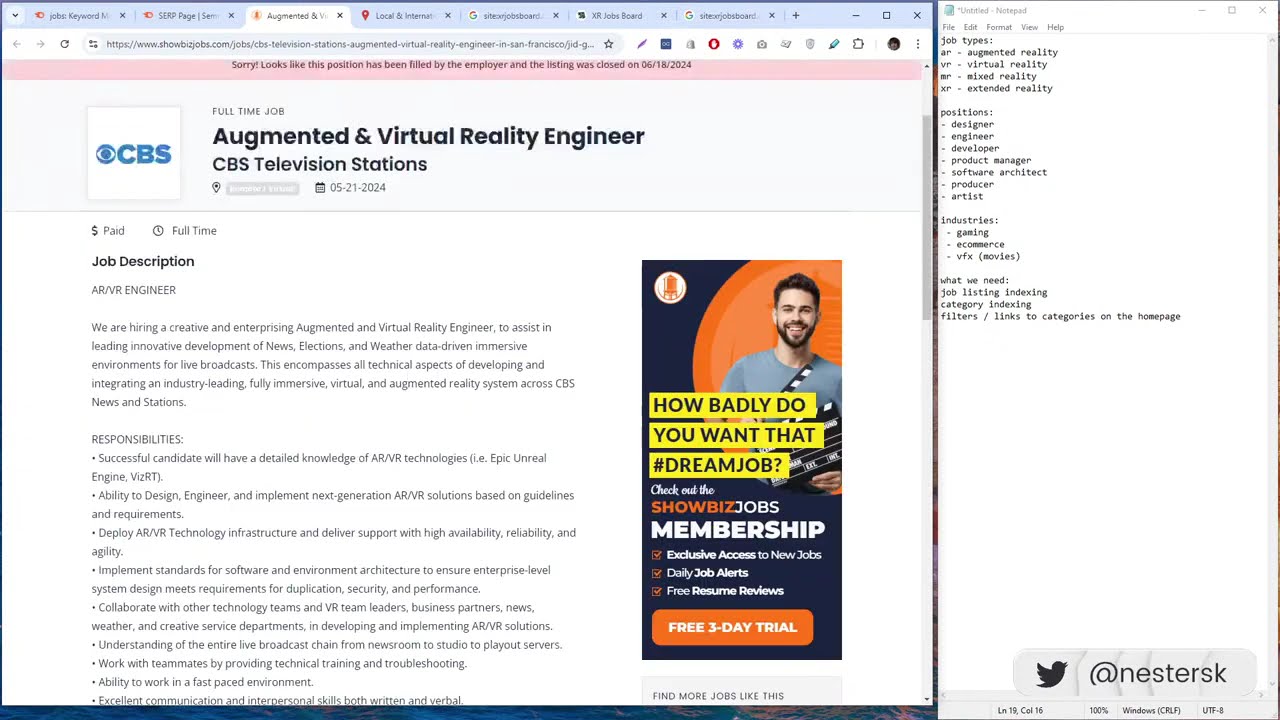Image resolution: width=1280 pixels, height=720 pixels.
Task: Reload the current page
Action: 64,44
